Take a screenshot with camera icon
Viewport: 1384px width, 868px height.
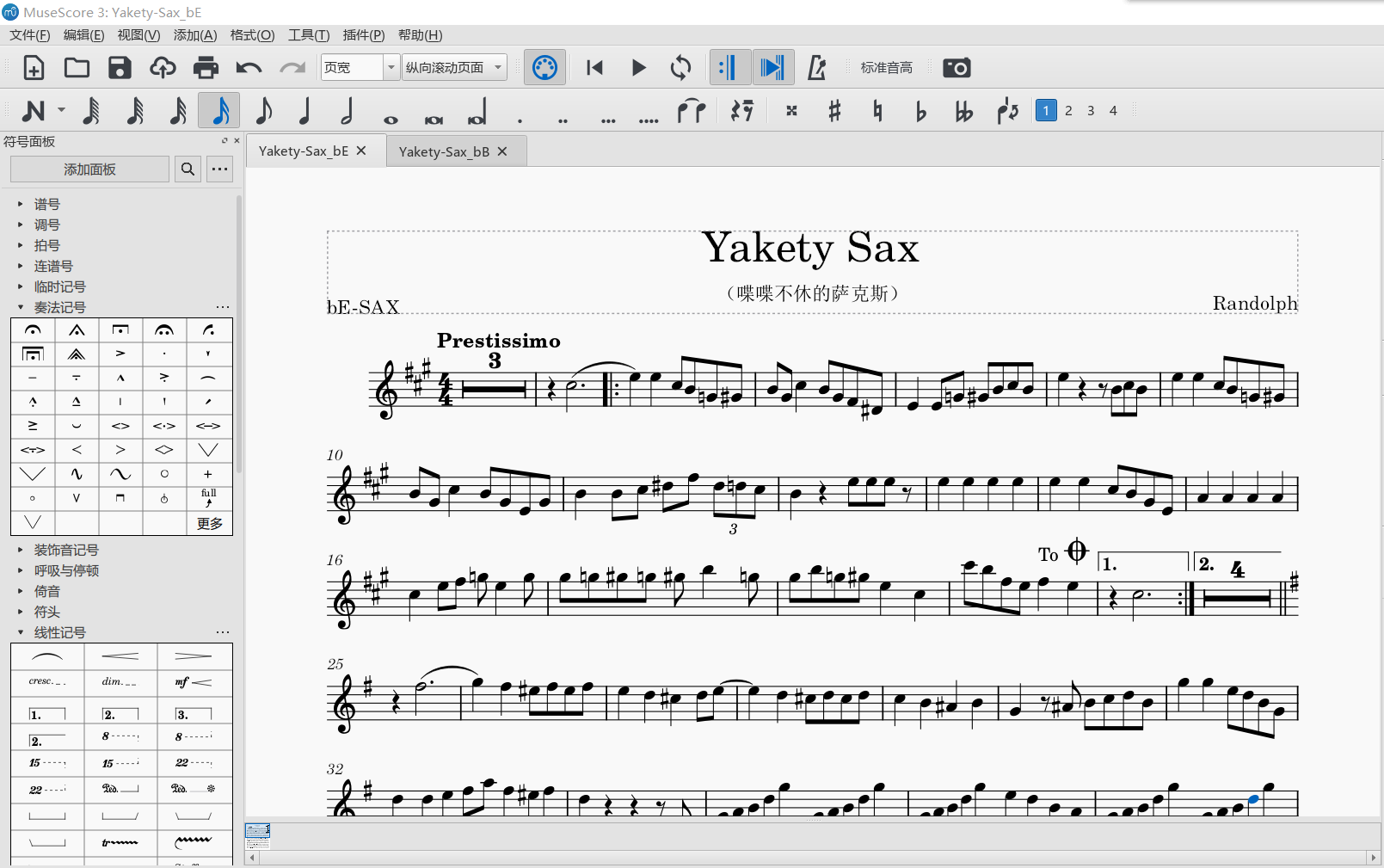click(956, 68)
